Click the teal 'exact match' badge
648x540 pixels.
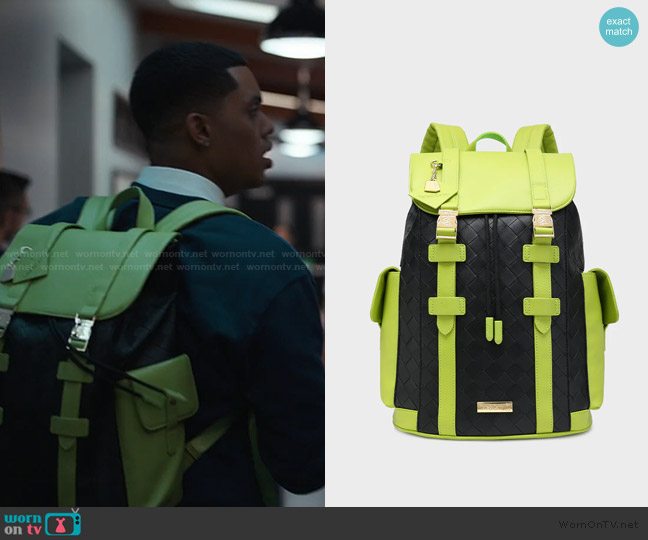pyautogui.click(x=619, y=26)
